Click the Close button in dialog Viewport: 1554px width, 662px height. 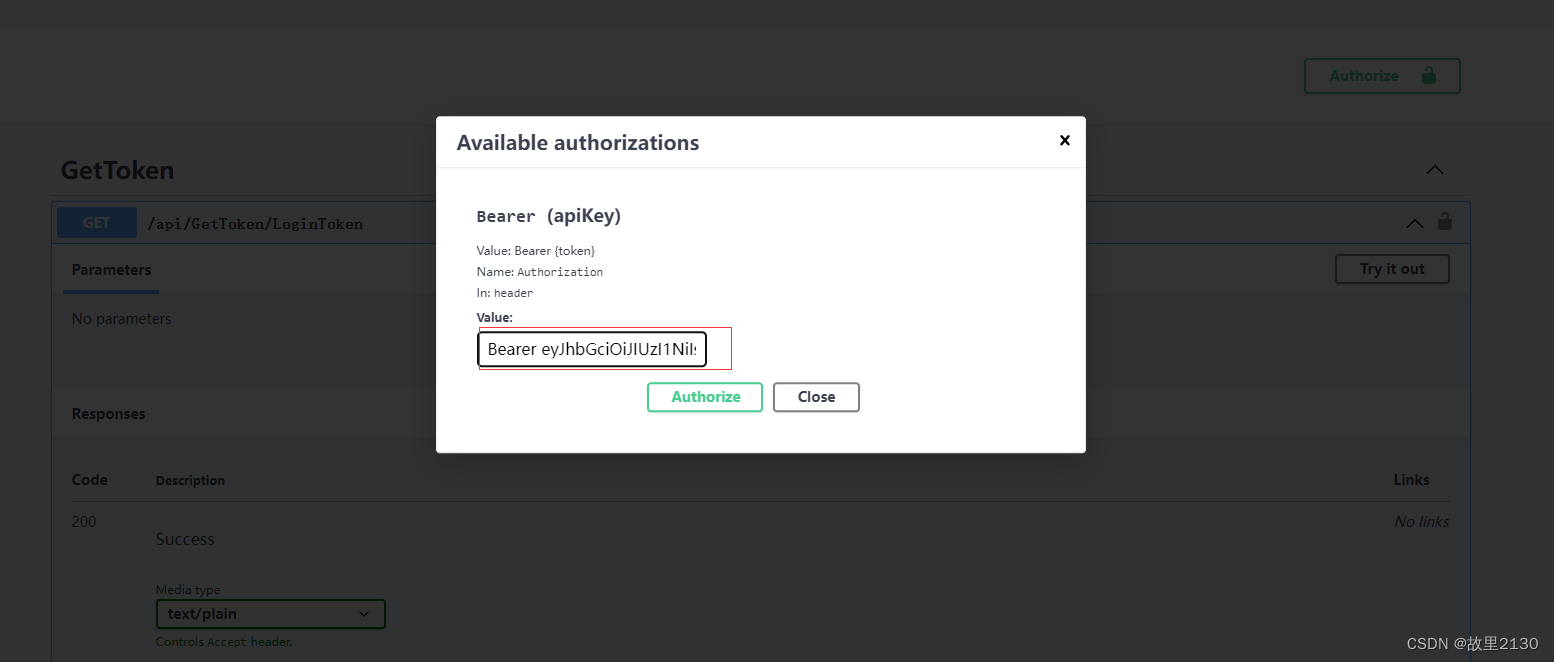816,397
